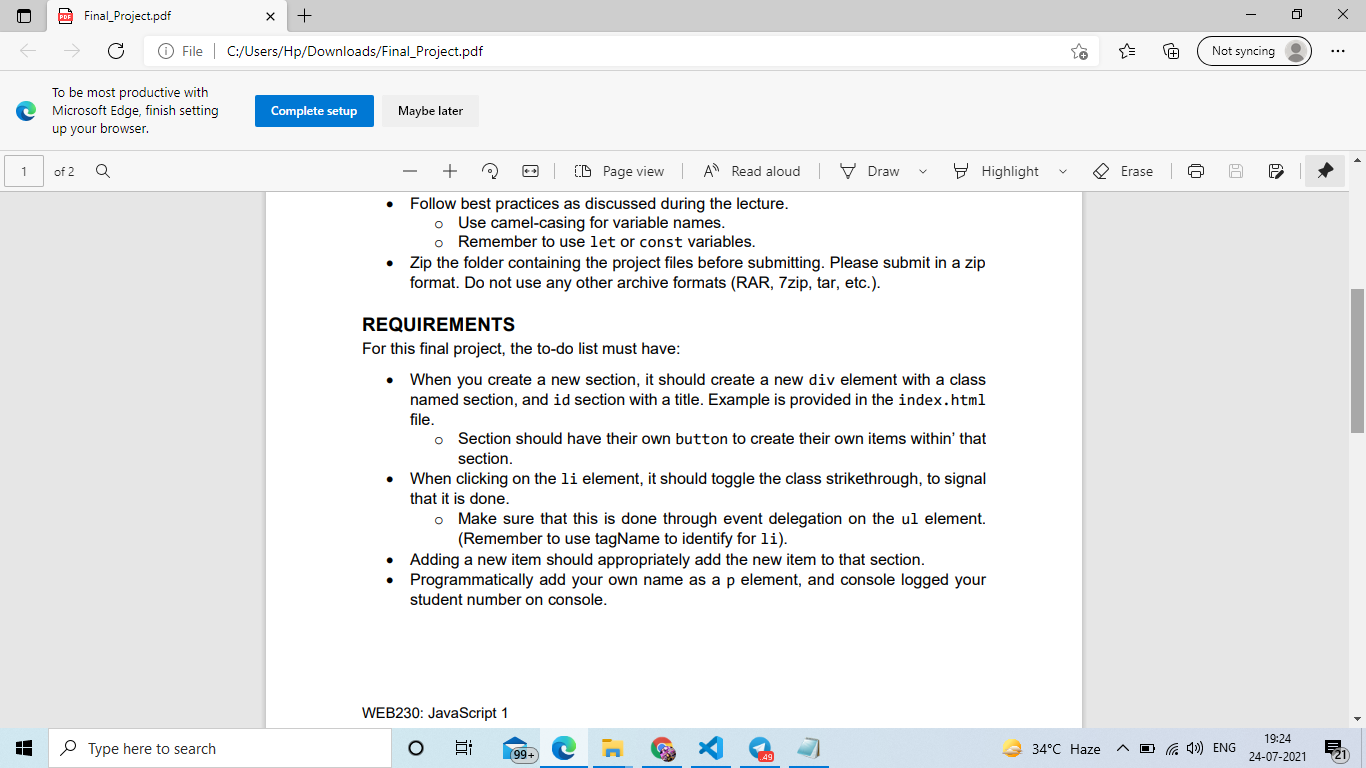Open the Action Center notifications

(1335, 748)
